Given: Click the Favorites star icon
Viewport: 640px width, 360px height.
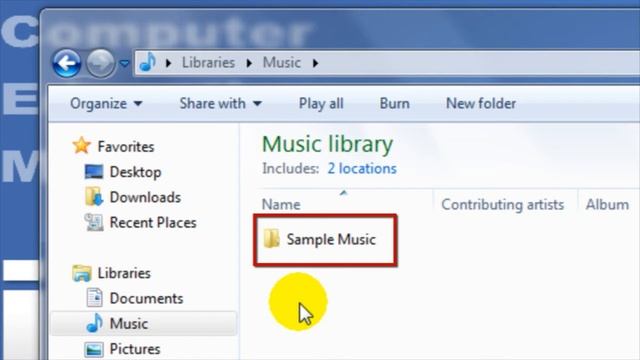Looking at the screenshot, I should (x=81, y=146).
